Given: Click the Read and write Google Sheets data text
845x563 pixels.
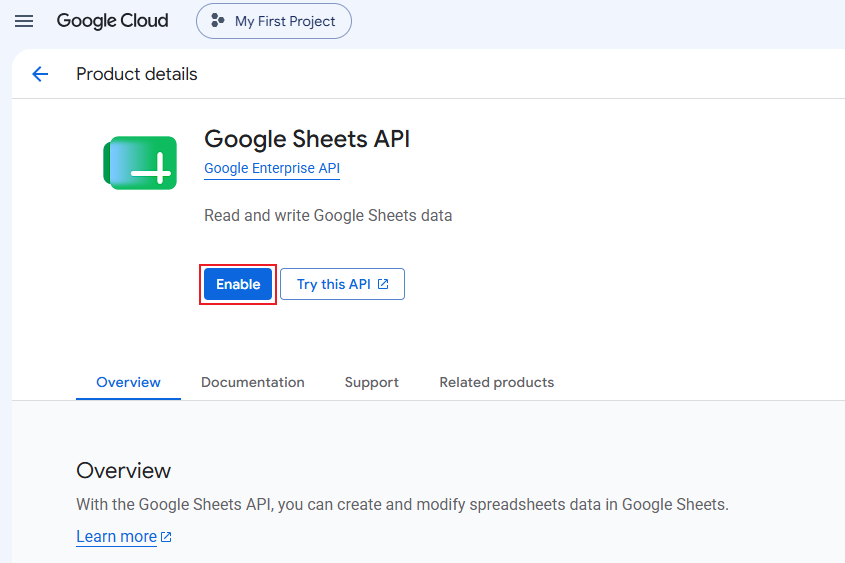Looking at the screenshot, I should pos(328,216).
